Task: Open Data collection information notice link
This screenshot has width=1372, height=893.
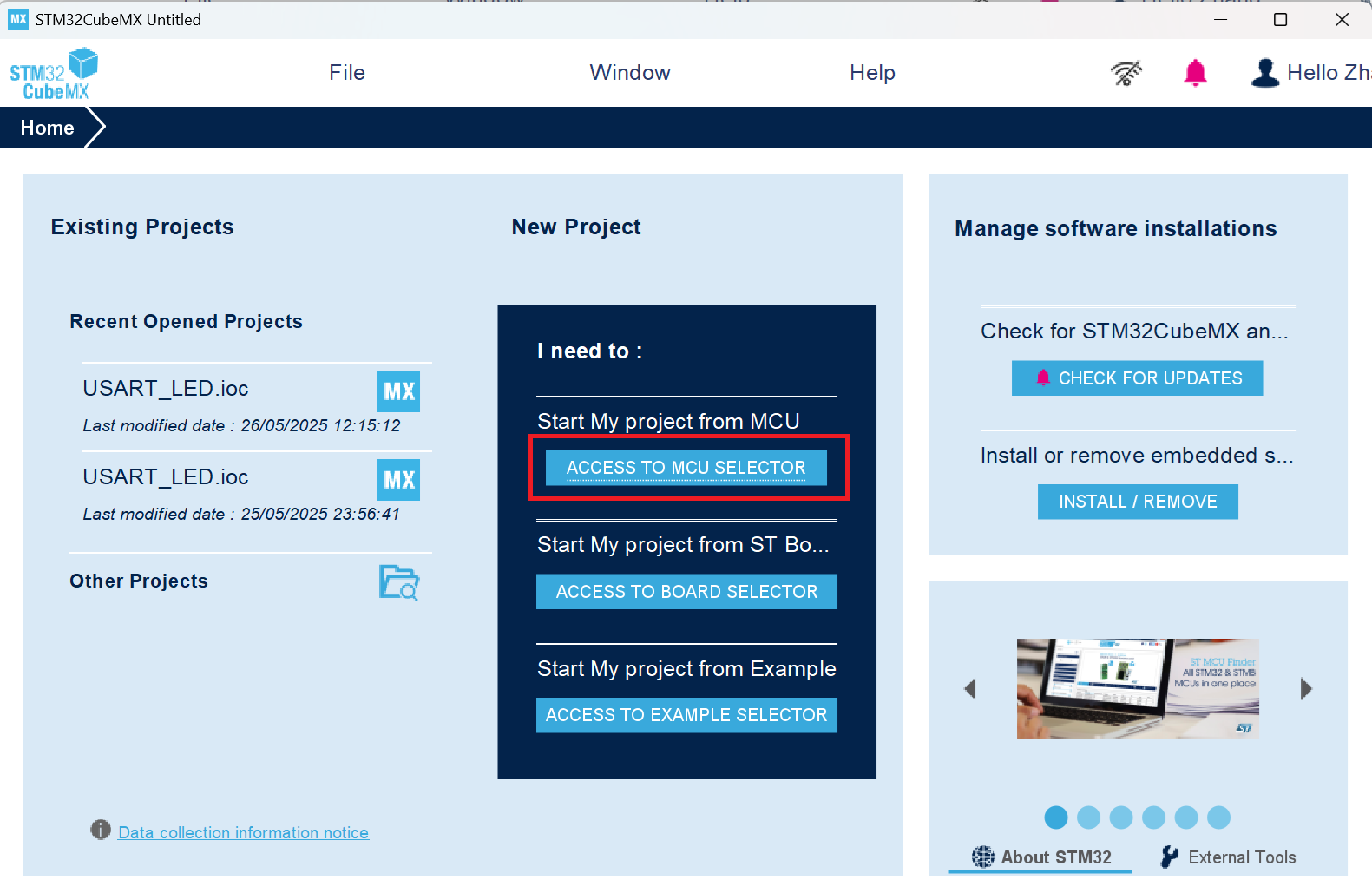Action: pos(243,832)
